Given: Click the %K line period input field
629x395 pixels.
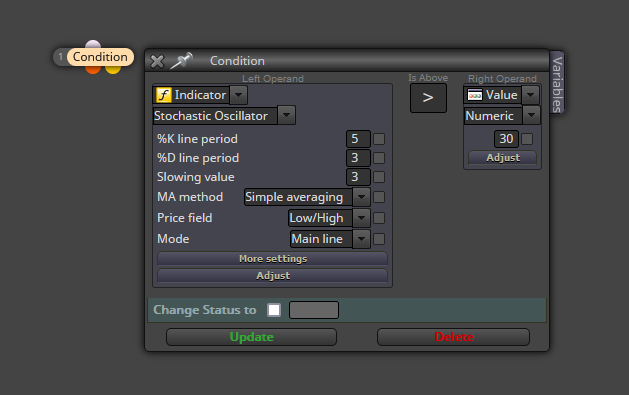Looking at the screenshot, I should pos(358,139).
